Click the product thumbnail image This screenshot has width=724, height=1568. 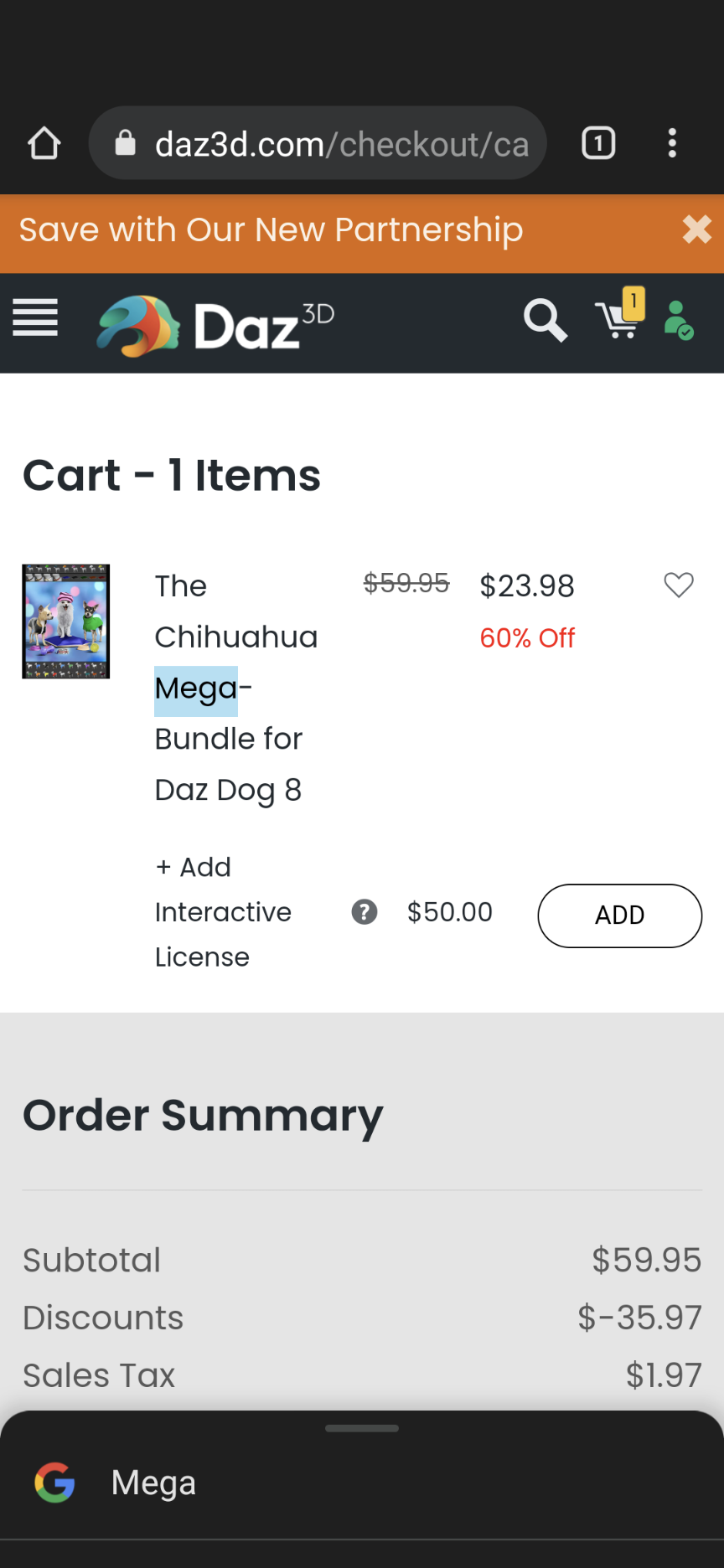click(65, 621)
